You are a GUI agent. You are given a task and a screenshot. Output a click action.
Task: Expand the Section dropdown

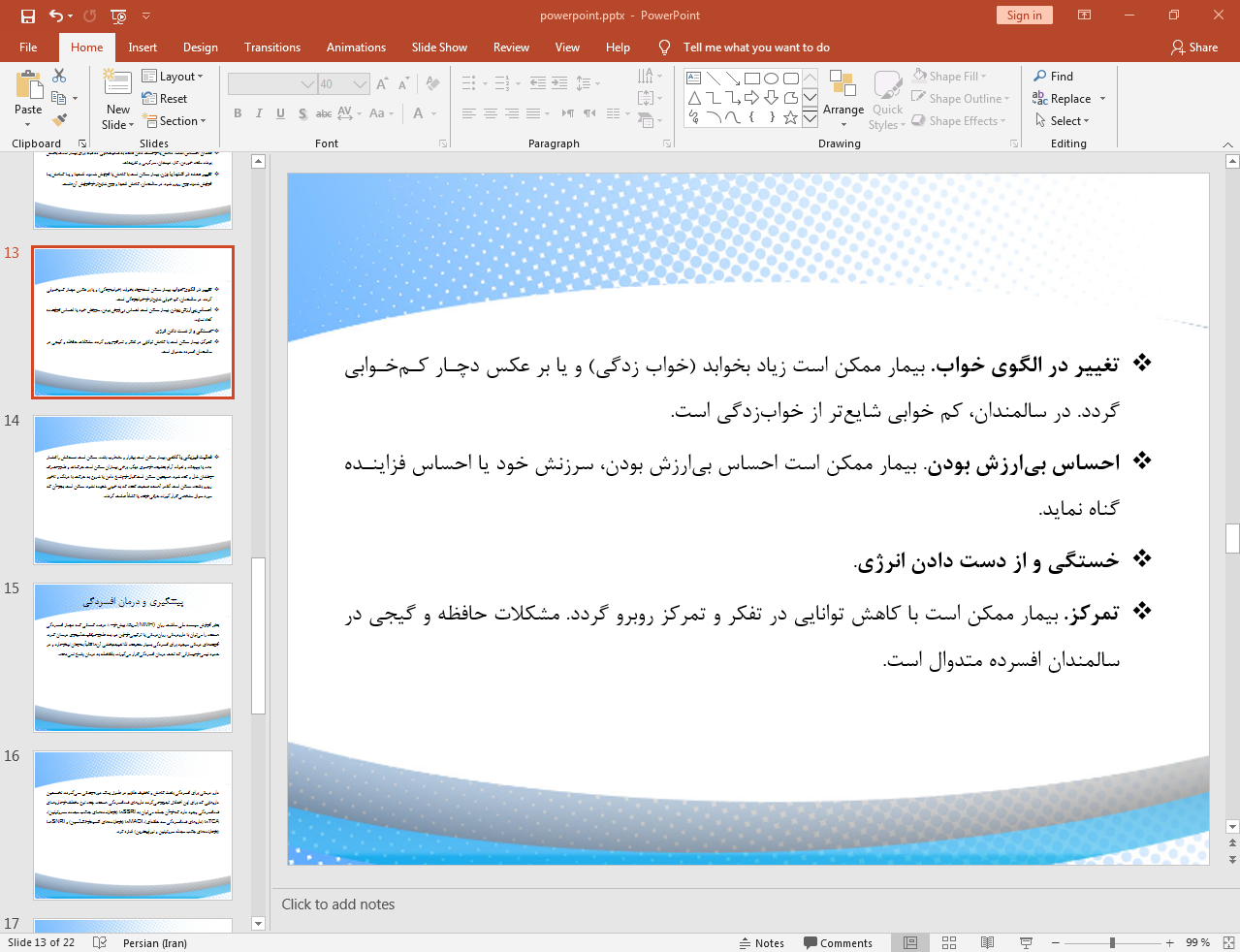[175, 121]
